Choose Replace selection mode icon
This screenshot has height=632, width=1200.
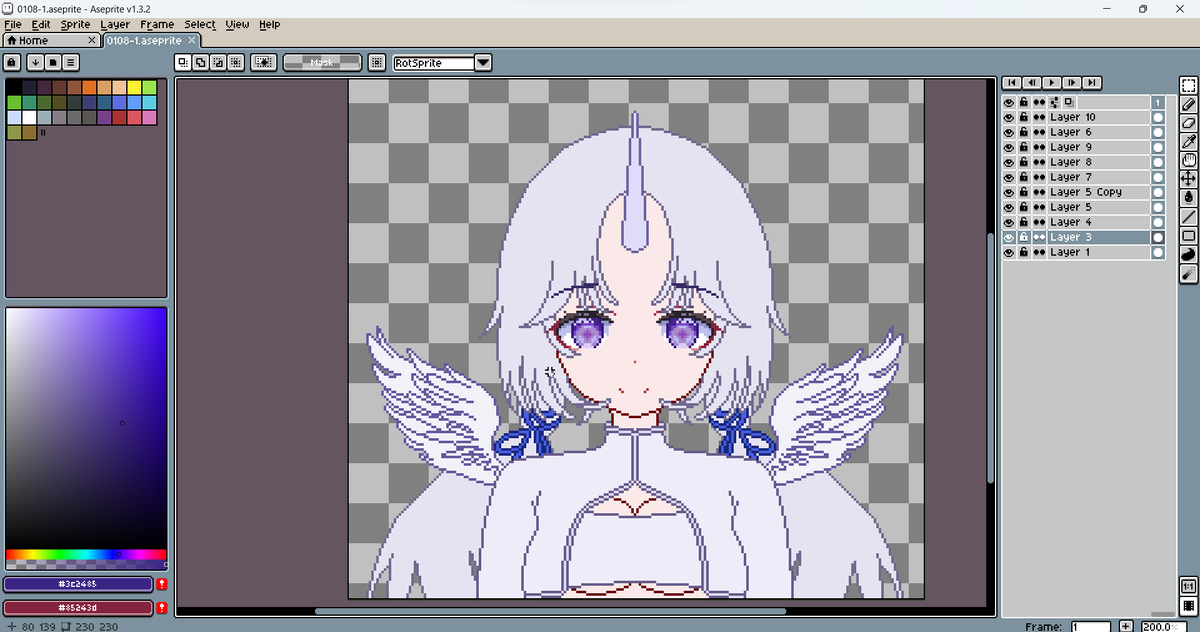point(183,62)
